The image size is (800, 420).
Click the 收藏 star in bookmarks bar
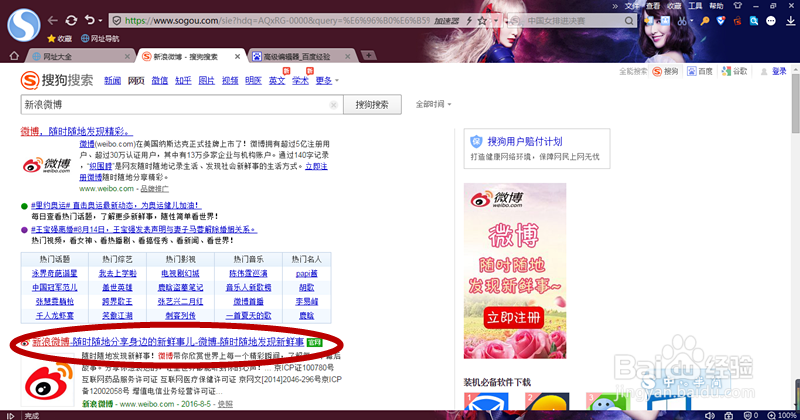59,38
